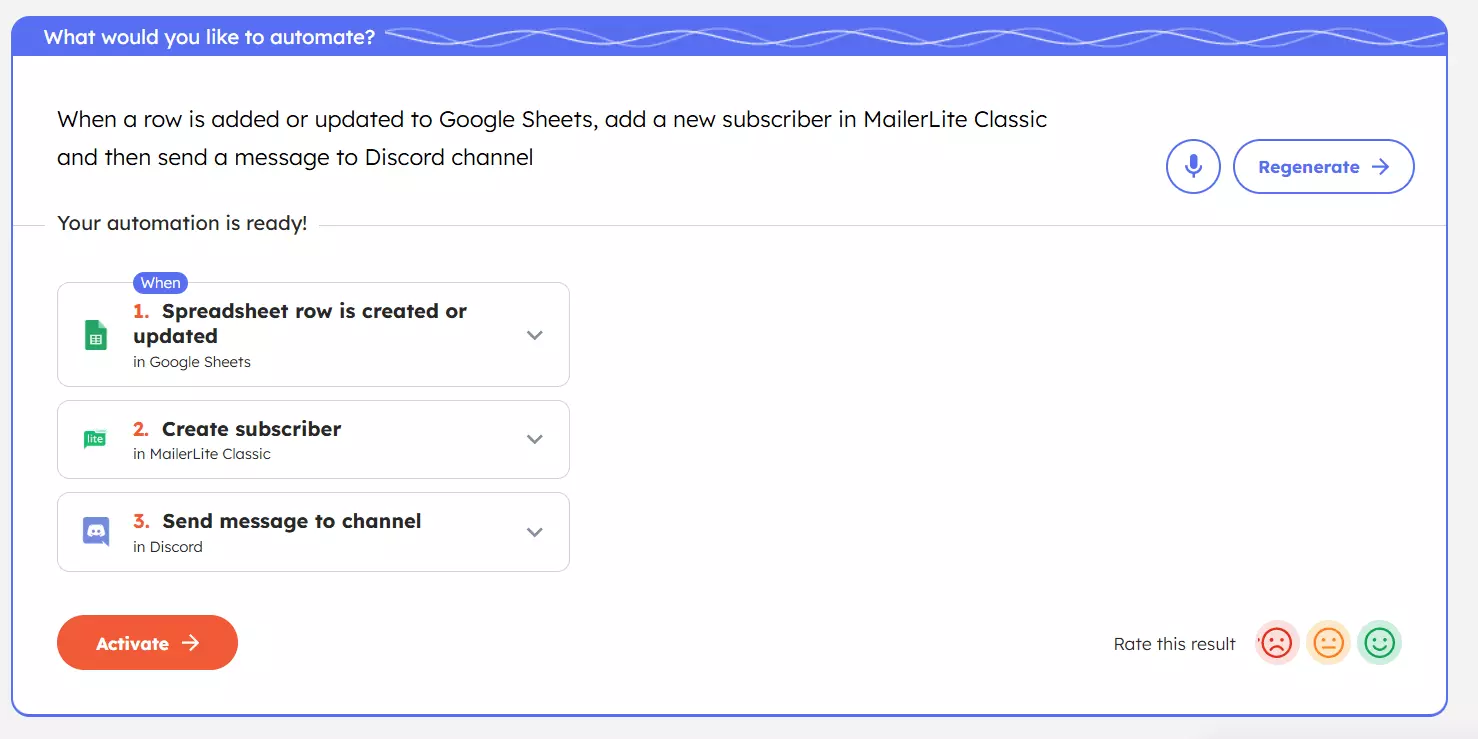Rate the result with the sad red face
Screen dimensions: 1478x739
[x=1276, y=643]
